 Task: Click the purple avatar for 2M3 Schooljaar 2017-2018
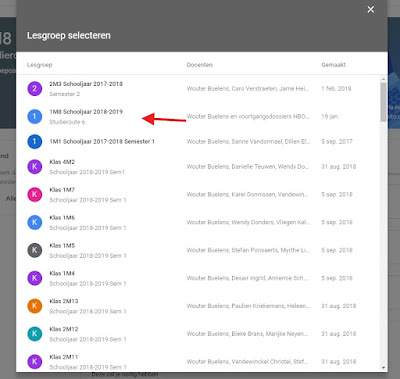tap(34, 89)
